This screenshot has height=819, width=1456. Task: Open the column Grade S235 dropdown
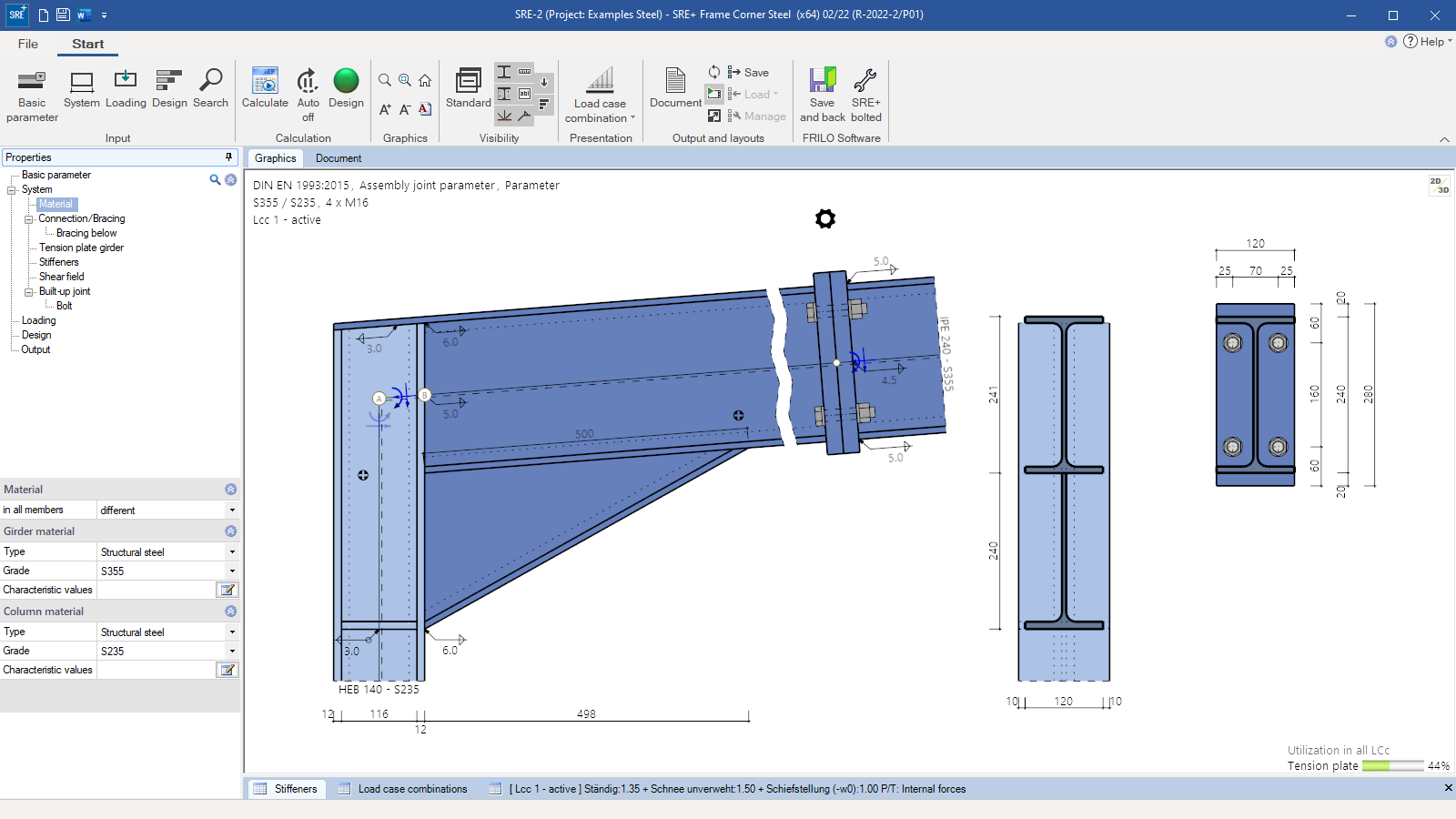click(232, 652)
